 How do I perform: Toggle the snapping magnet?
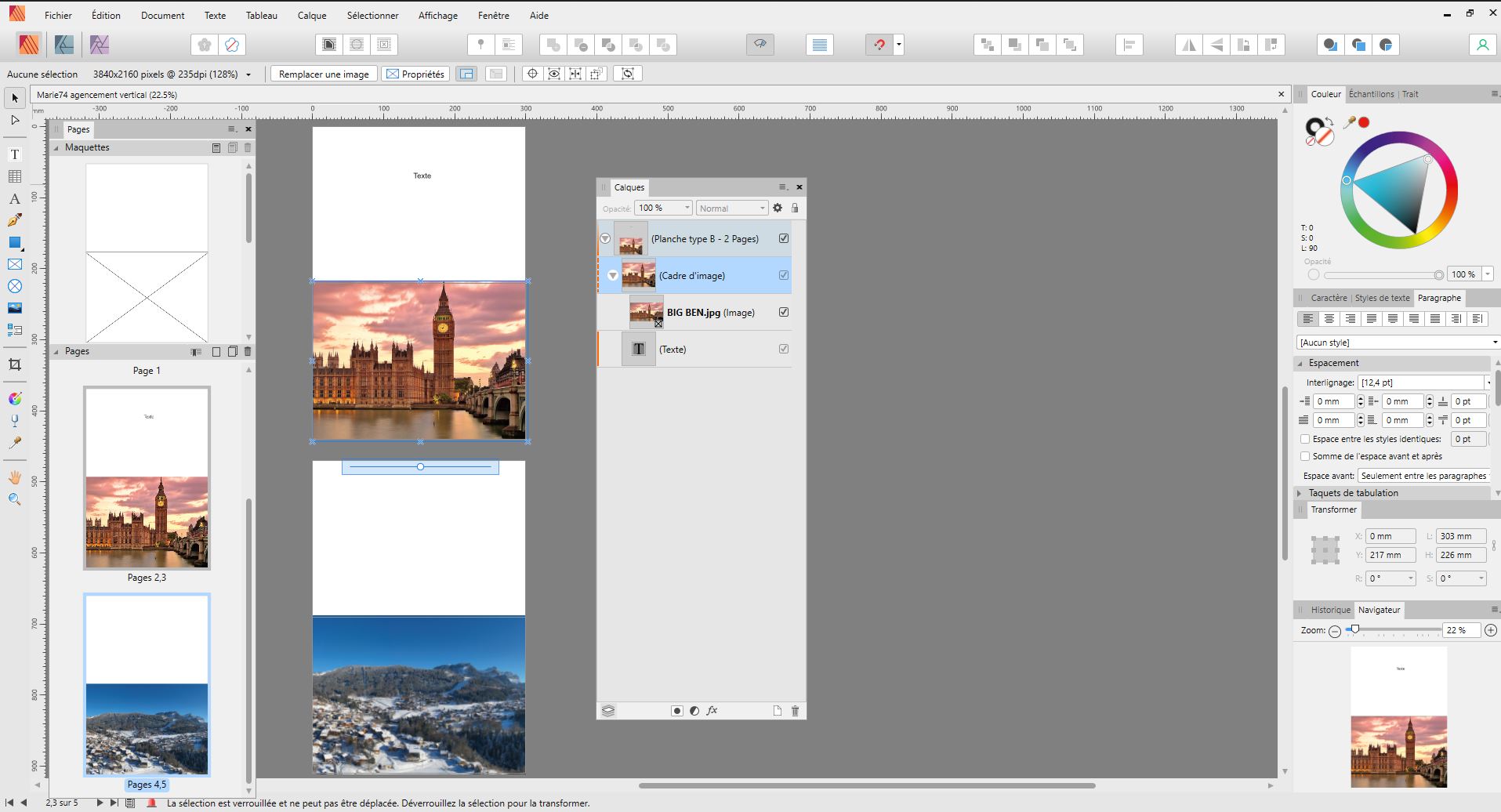point(879,45)
